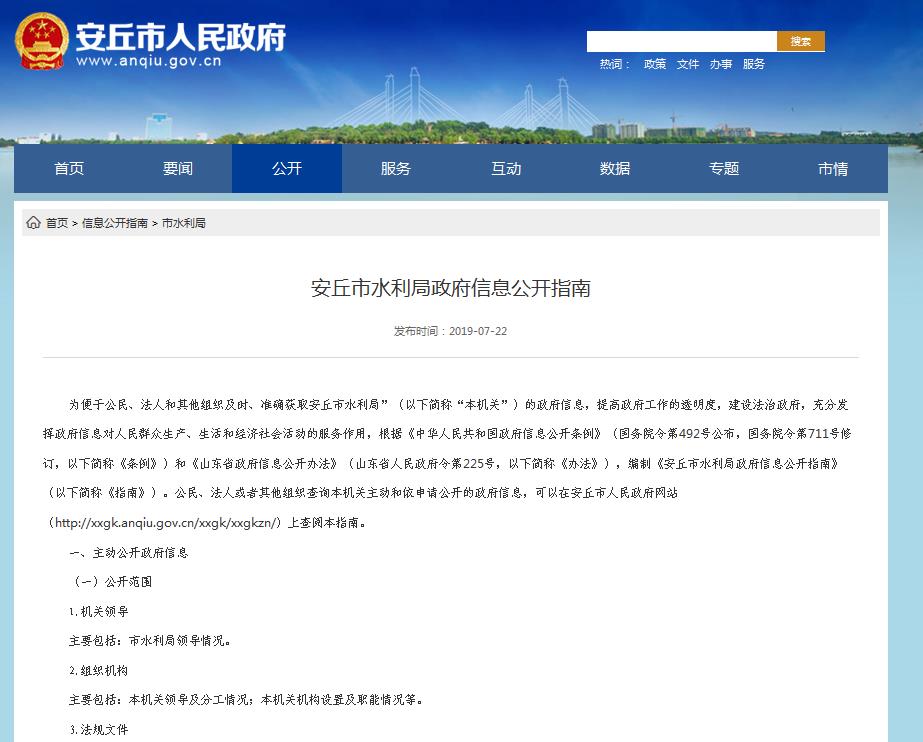The height and width of the screenshot is (742, 923).
Task: Click the article title 安丘市水利局政府信息公开指南
Action: (x=451, y=288)
